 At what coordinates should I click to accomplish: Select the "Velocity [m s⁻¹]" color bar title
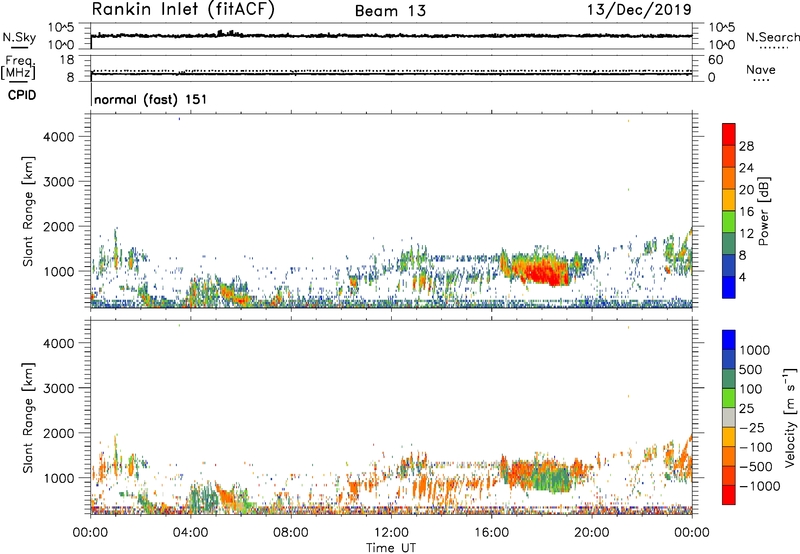tap(790, 417)
